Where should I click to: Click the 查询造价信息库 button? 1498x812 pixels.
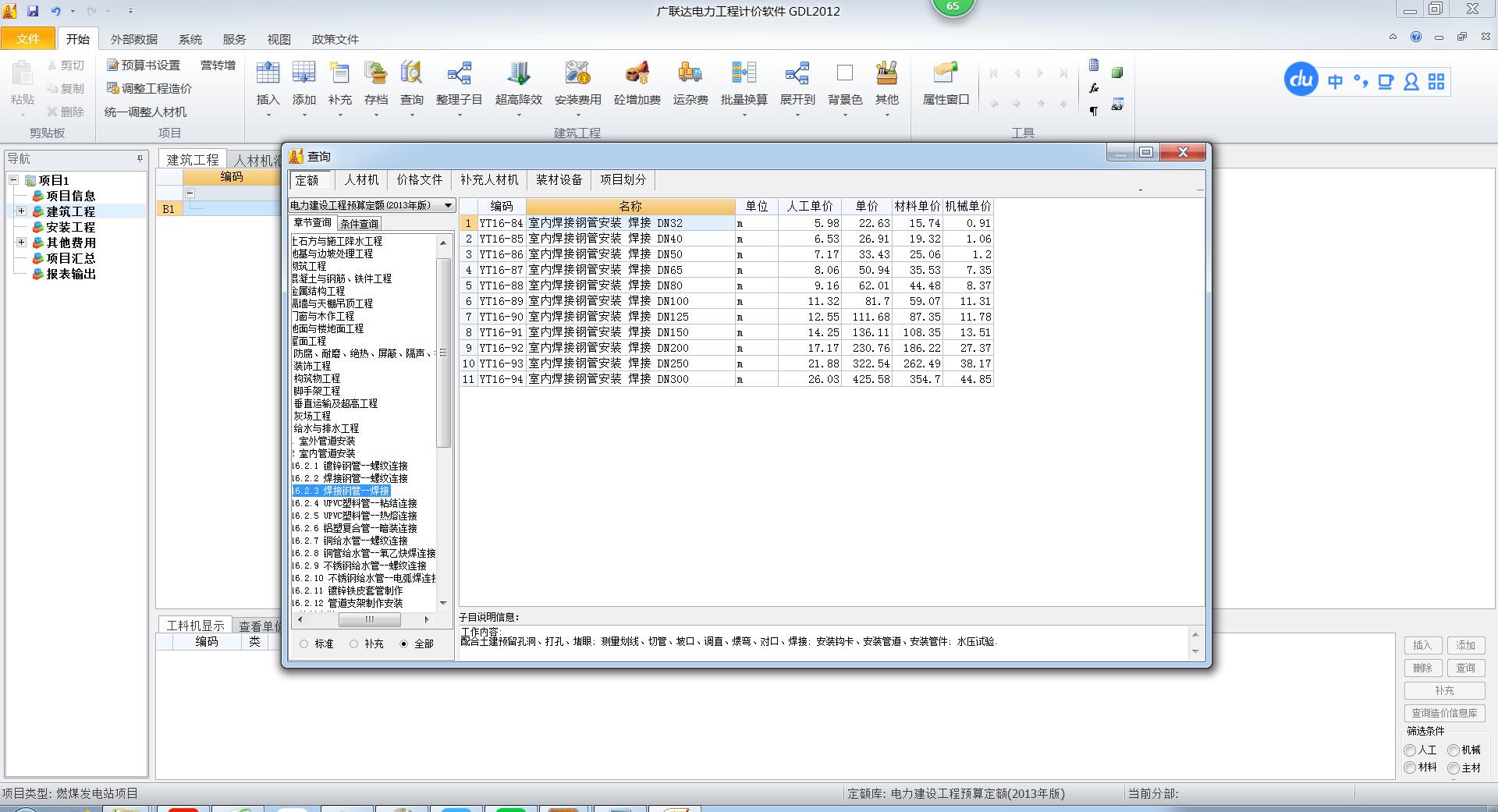[1444, 713]
